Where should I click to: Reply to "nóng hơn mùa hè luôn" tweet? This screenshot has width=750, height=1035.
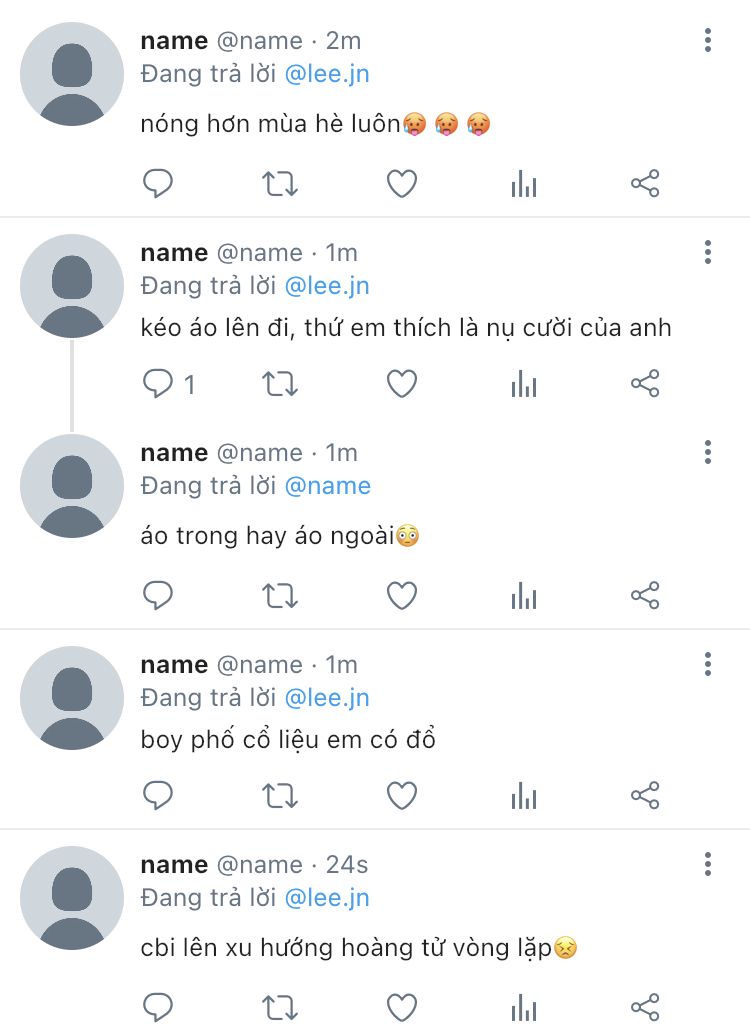click(x=158, y=184)
